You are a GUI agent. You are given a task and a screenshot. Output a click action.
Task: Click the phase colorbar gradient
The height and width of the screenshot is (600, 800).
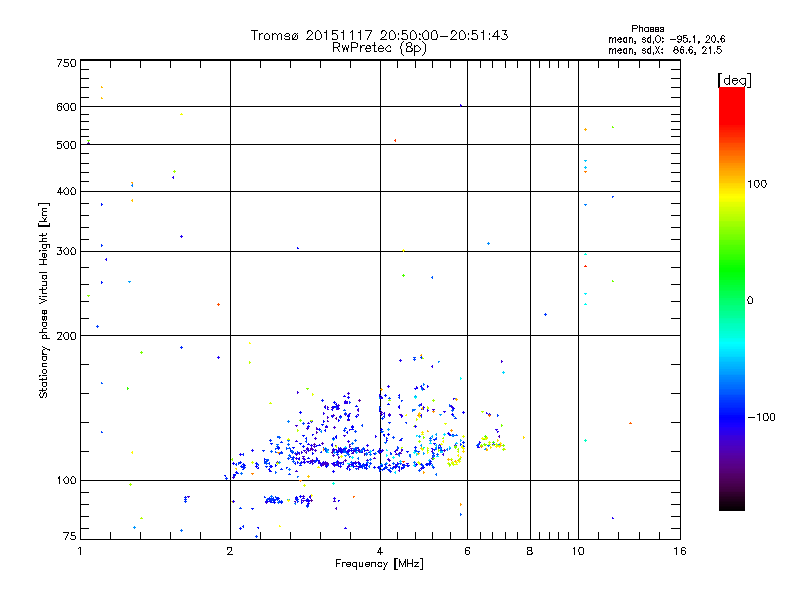(732, 299)
